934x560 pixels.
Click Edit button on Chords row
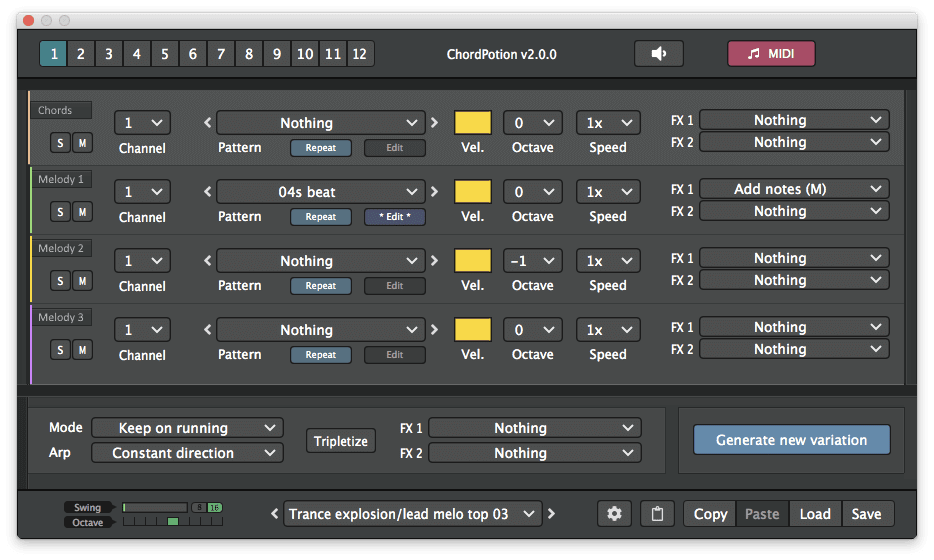395,148
